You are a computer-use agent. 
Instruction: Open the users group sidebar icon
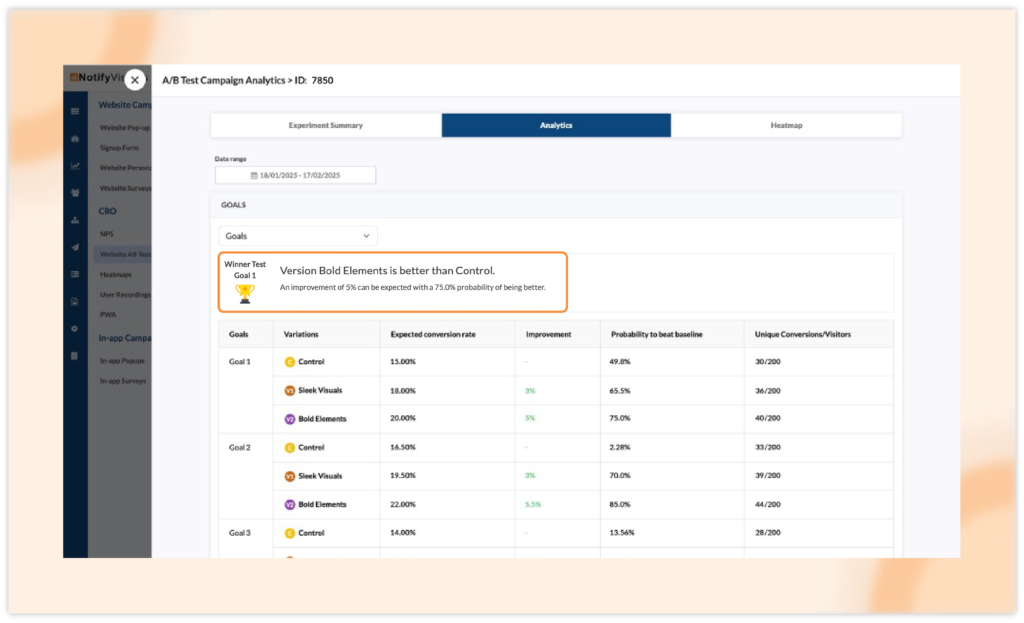tap(75, 193)
